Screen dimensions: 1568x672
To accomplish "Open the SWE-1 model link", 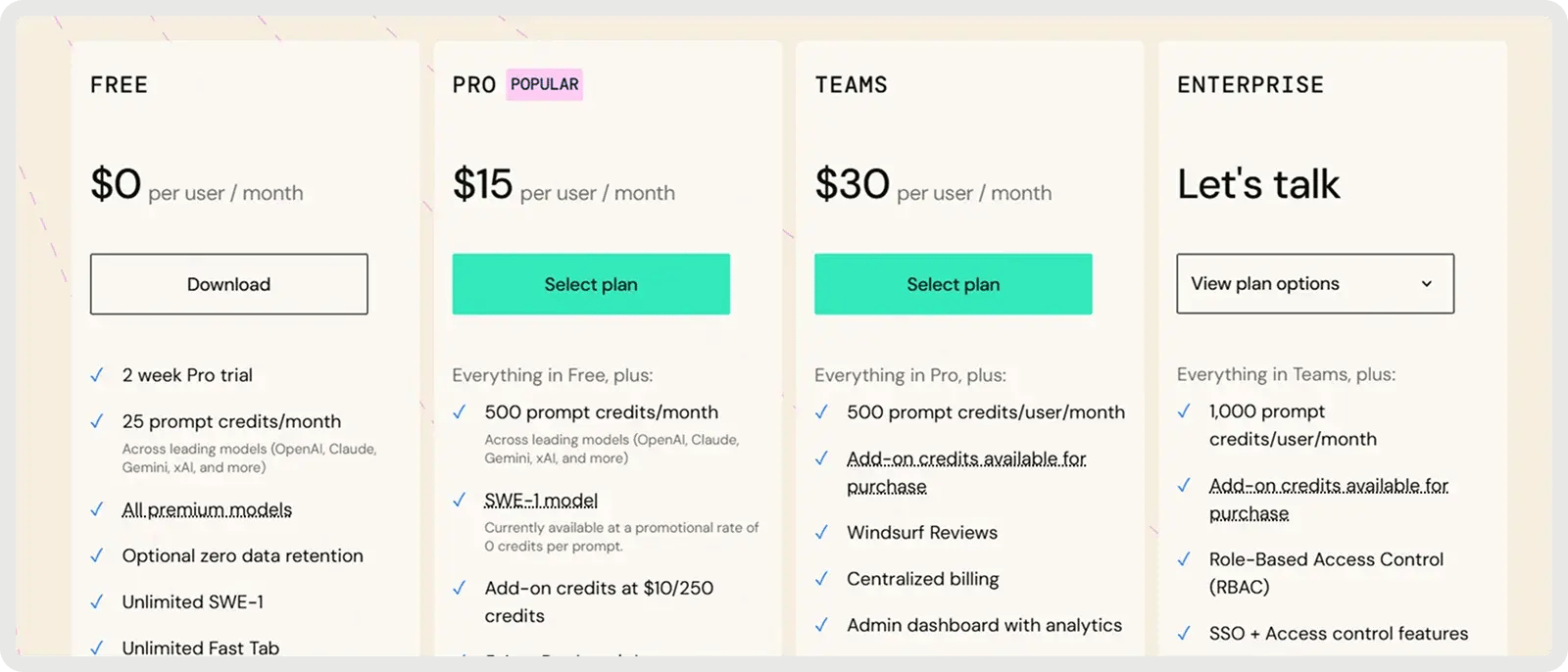I will 540,500.
